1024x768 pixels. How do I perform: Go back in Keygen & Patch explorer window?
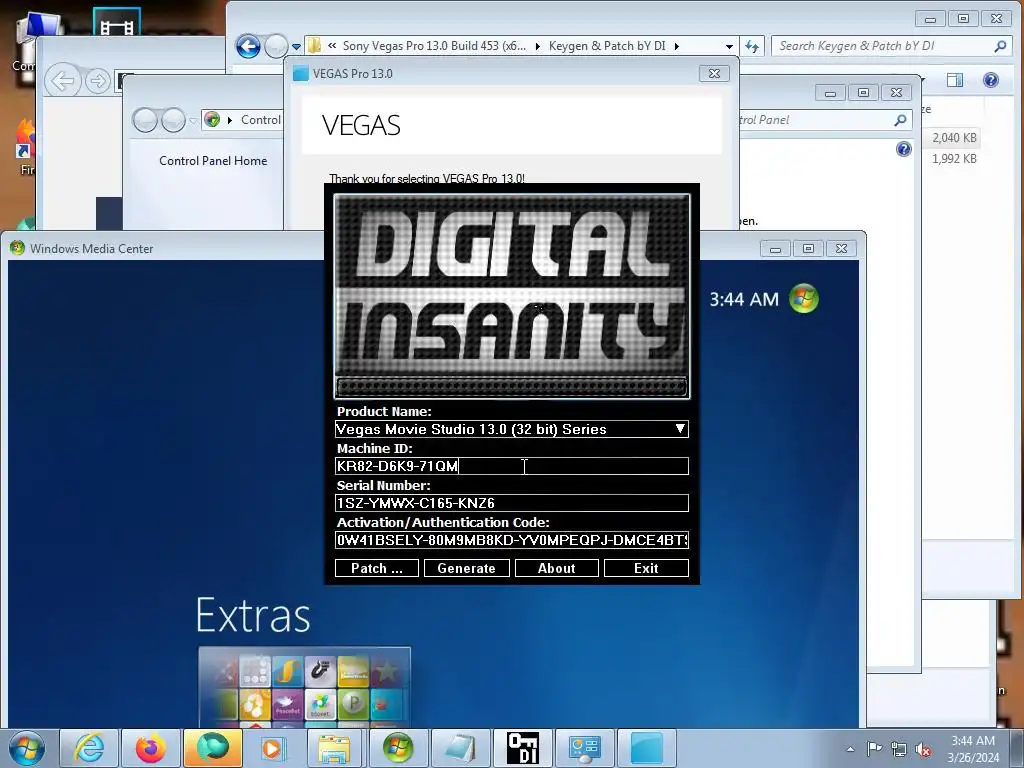point(248,46)
